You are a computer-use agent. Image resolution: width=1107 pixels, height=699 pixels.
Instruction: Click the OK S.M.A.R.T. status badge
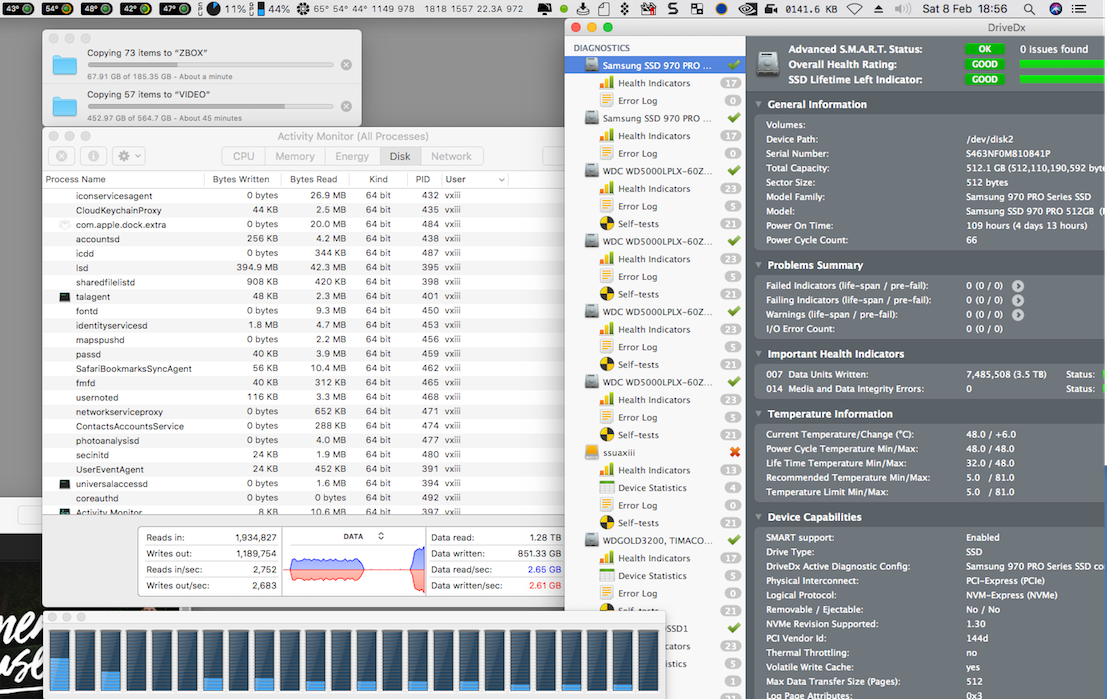pyautogui.click(x=984, y=49)
